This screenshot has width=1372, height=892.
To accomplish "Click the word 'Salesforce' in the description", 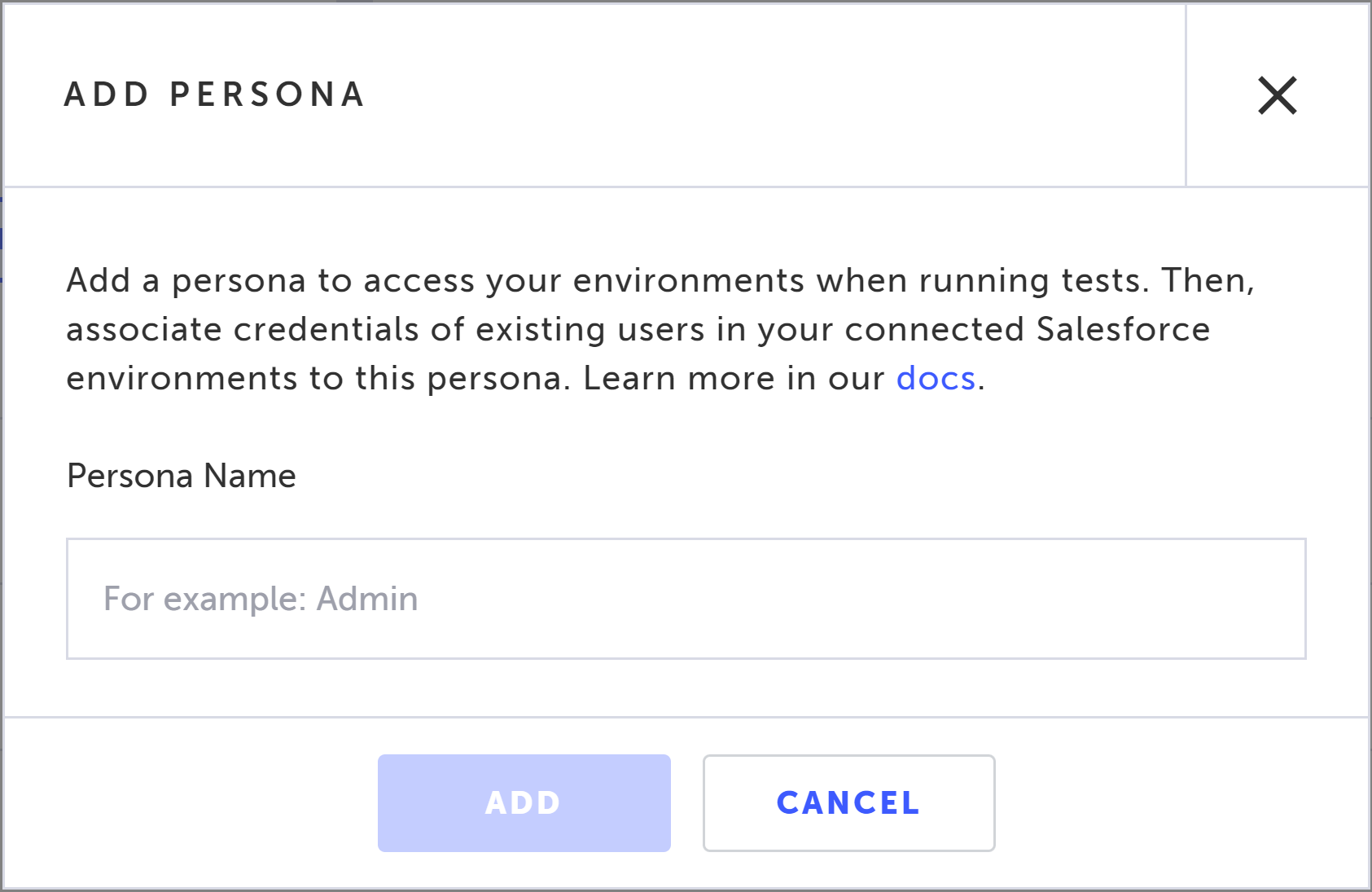I will (x=1123, y=330).
